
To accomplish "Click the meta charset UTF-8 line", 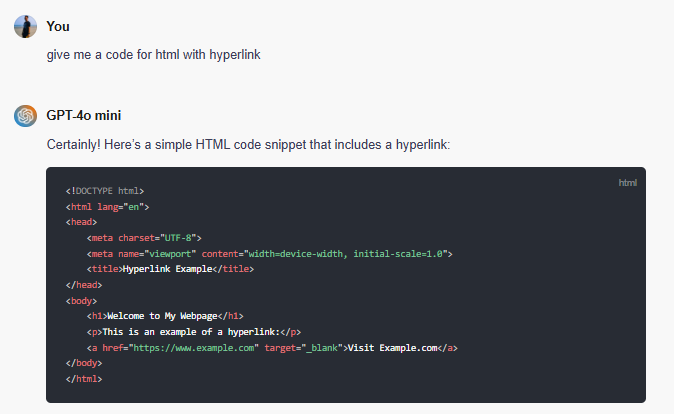I will [x=145, y=238].
